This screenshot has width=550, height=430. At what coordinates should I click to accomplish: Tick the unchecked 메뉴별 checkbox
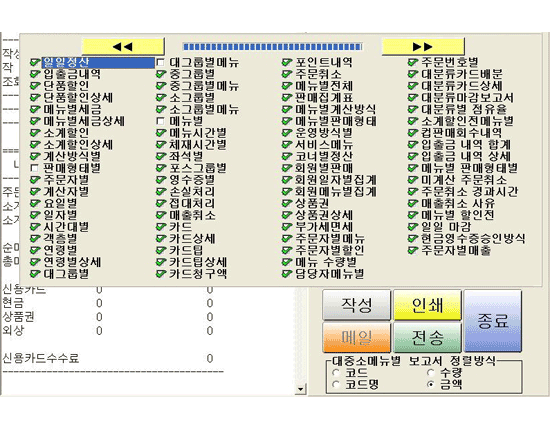160,121
